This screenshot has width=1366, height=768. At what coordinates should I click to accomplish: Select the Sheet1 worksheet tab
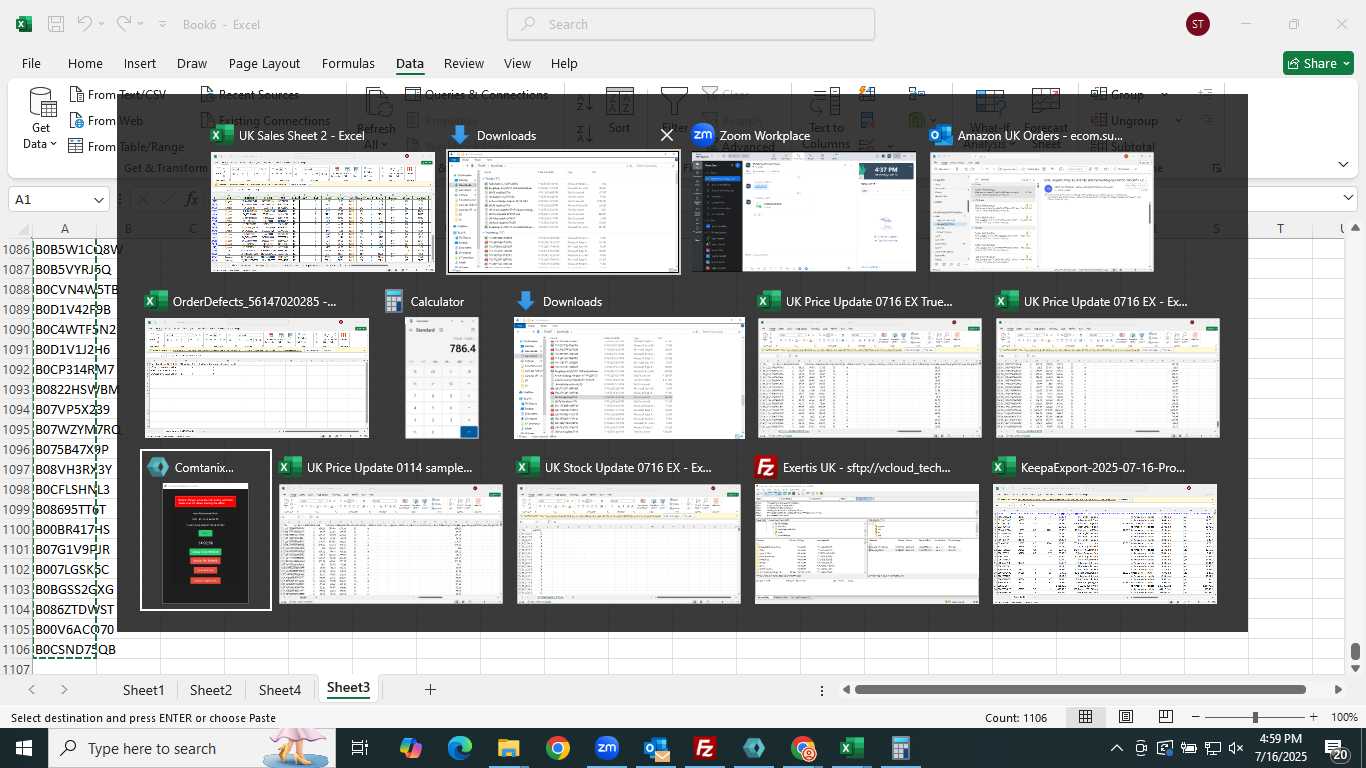tap(143, 690)
